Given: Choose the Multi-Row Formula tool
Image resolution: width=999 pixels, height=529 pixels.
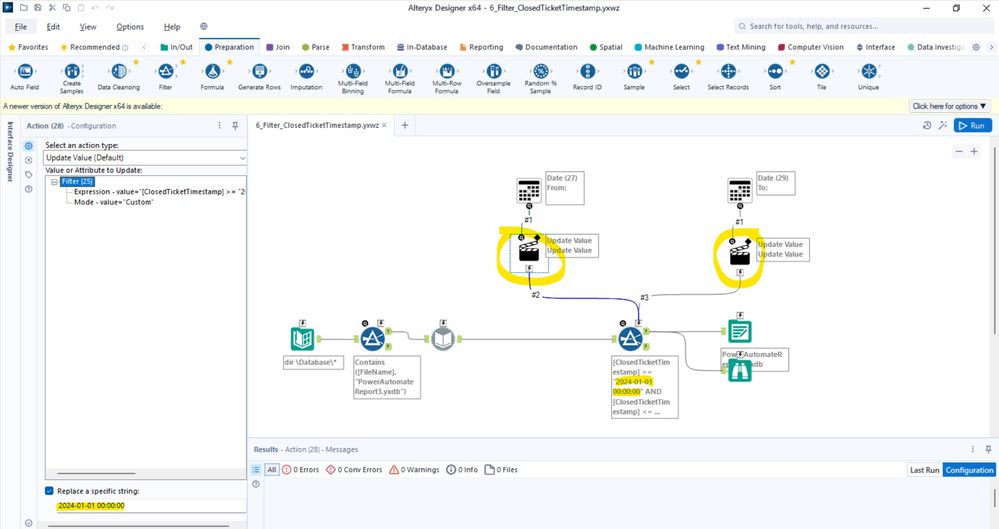Looking at the screenshot, I should point(447,71).
